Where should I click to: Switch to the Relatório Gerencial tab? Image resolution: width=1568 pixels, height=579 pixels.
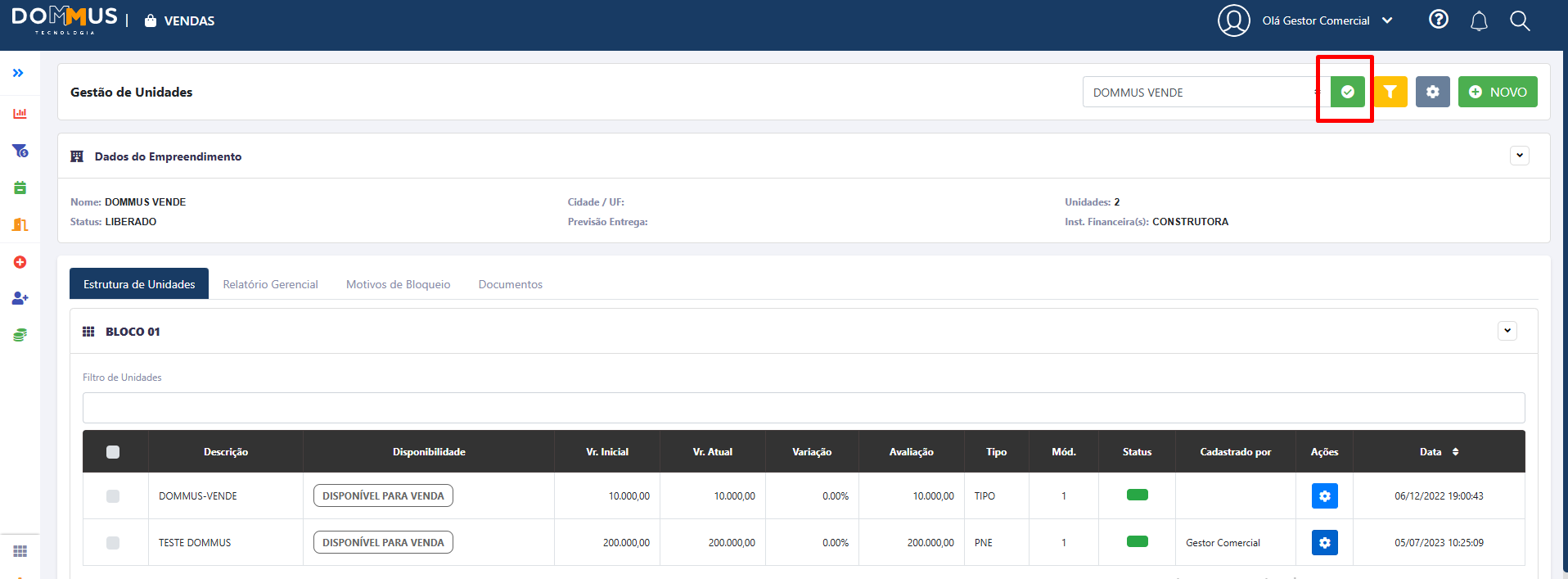tap(270, 284)
